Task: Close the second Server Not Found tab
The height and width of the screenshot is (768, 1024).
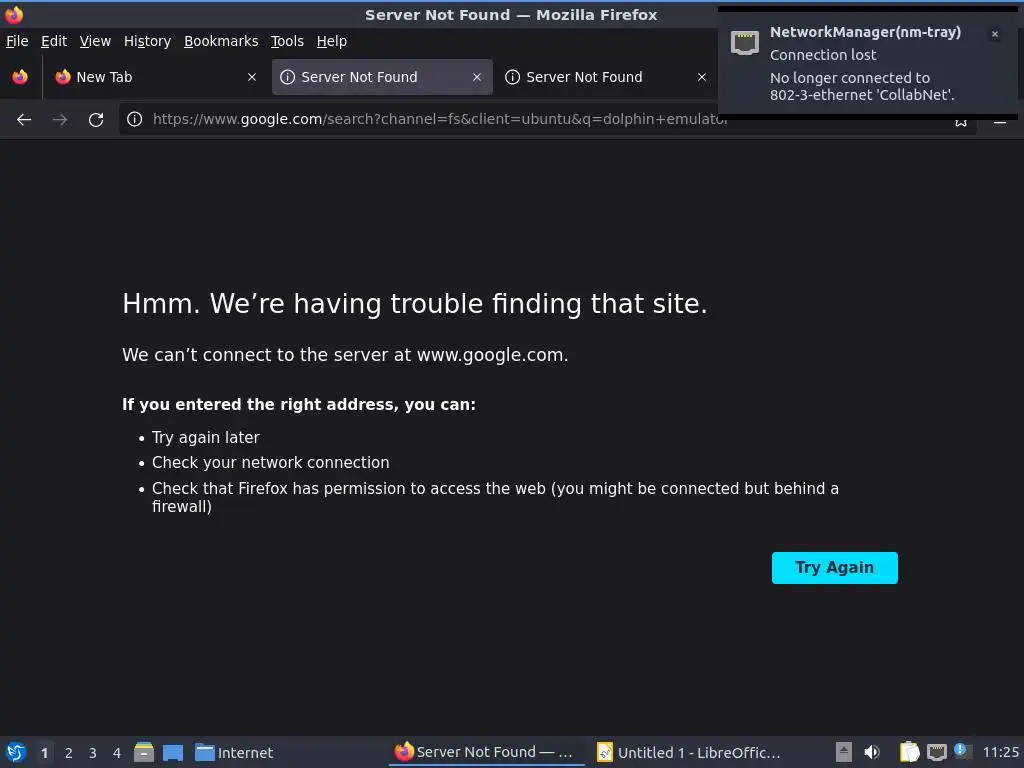Action: 702,77
